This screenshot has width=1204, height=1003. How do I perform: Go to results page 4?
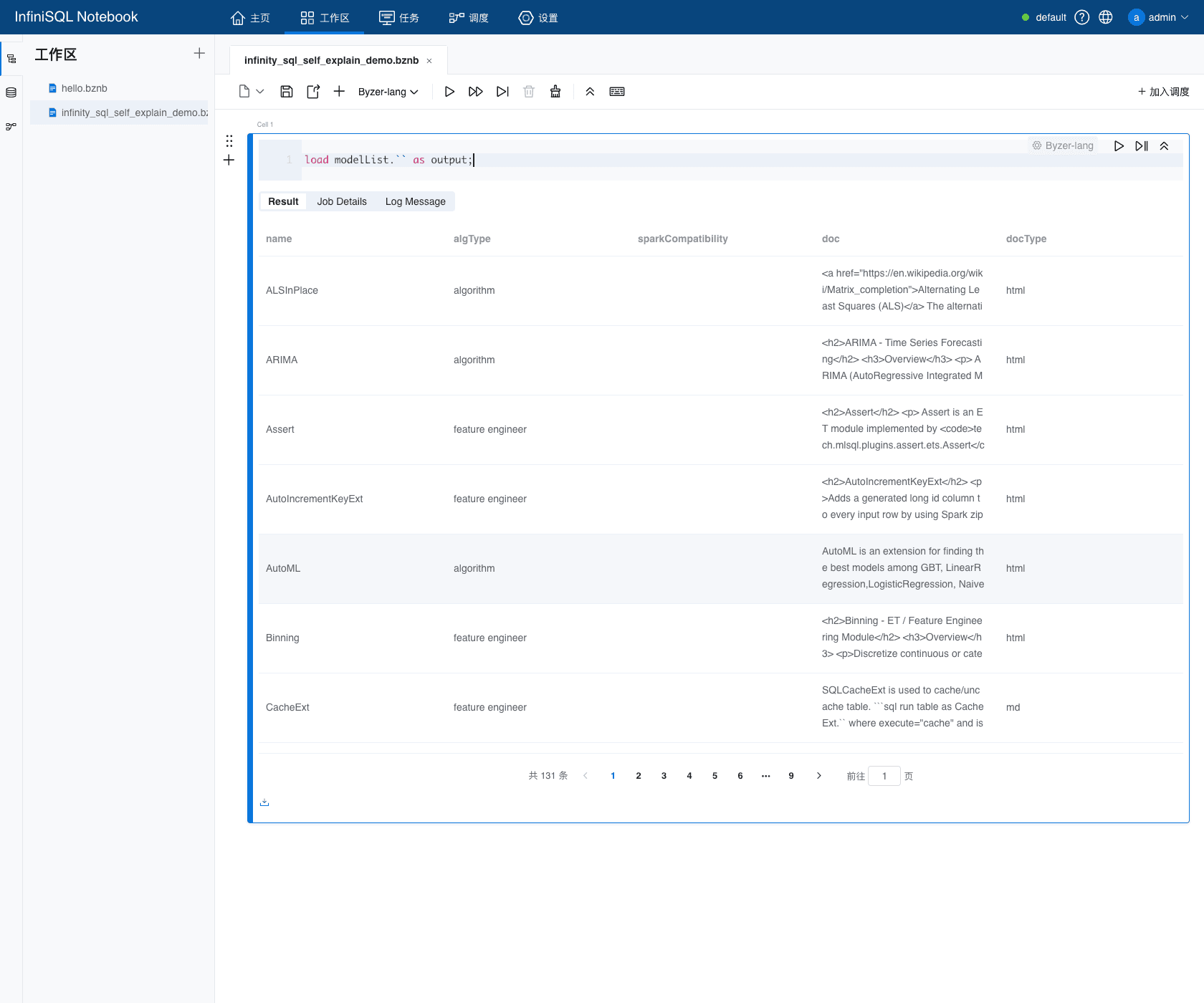coord(689,776)
